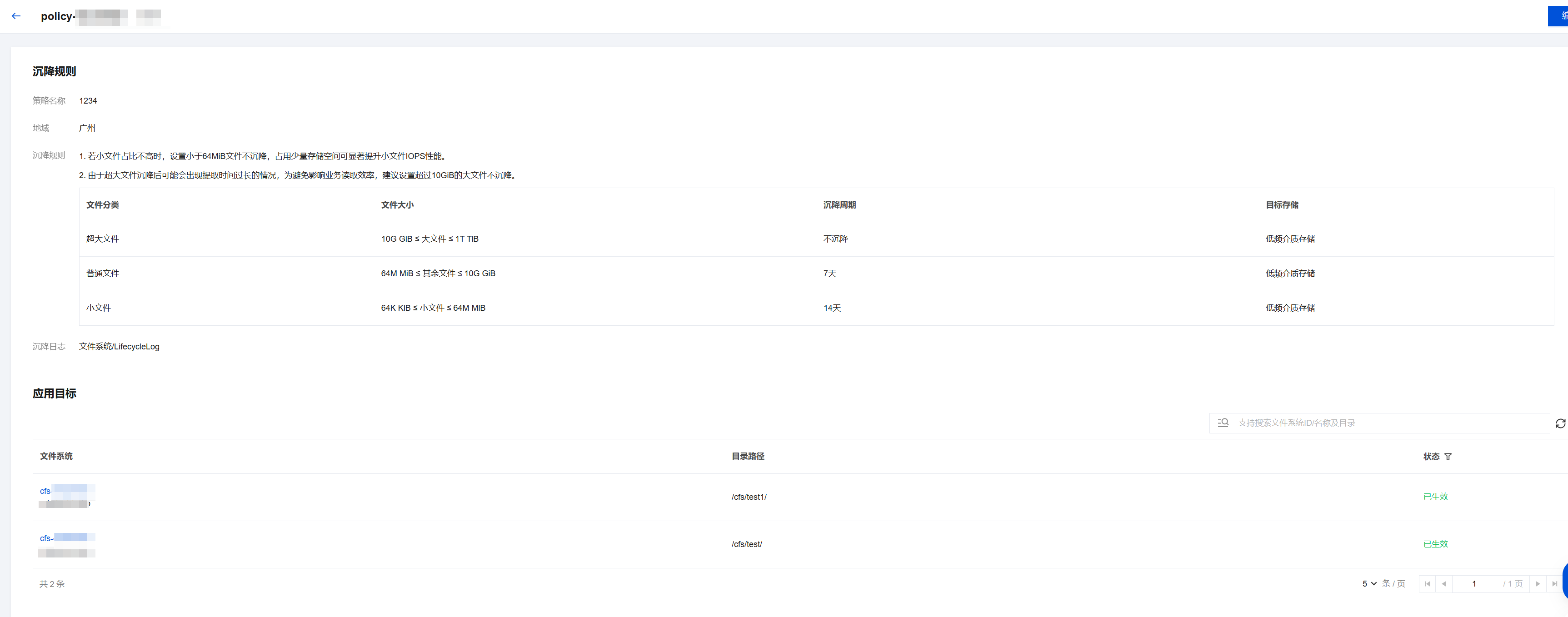This screenshot has width=1568, height=617.
Task: Click the page number input box
Action: click(1473, 583)
